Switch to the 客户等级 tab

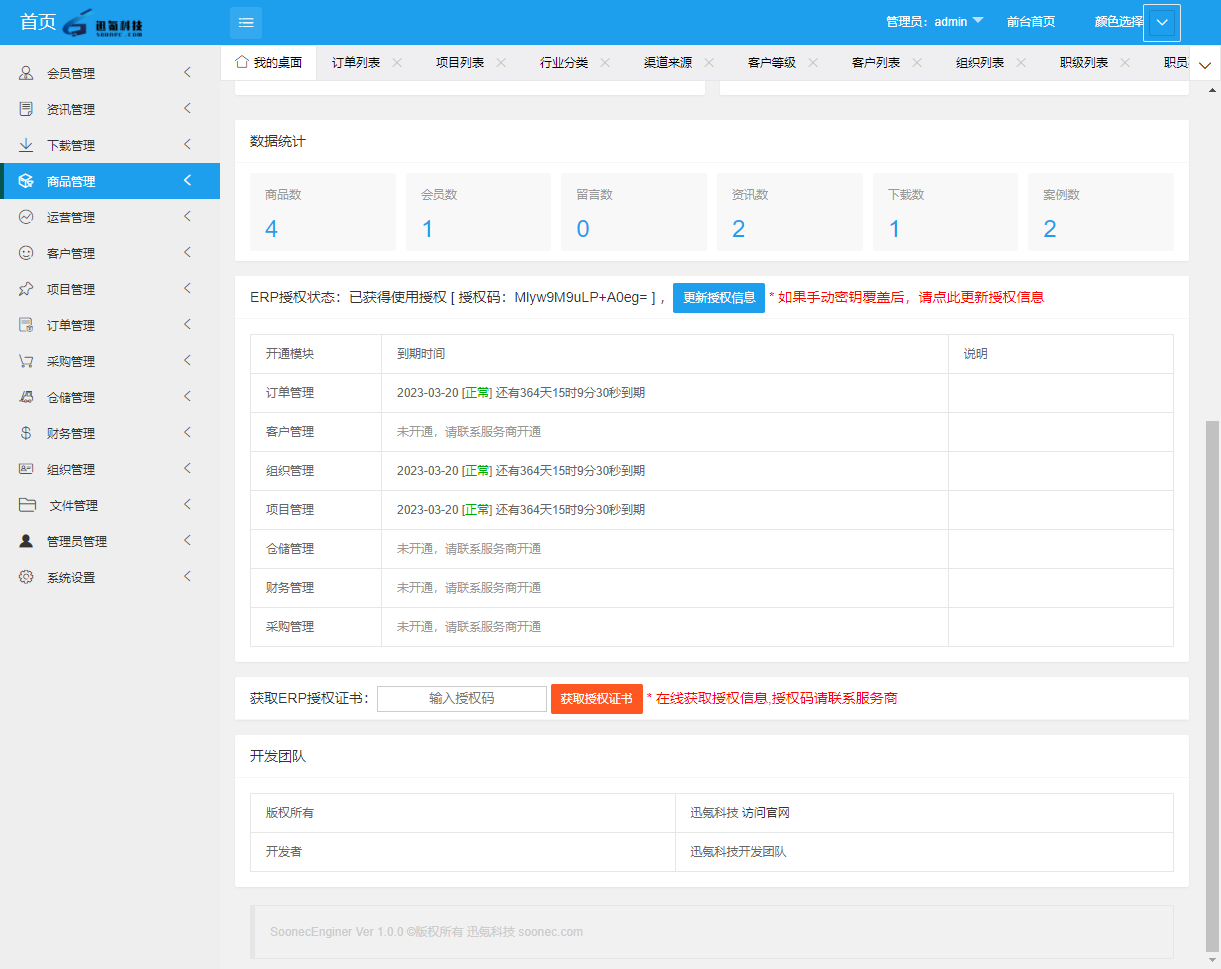click(x=772, y=62)
